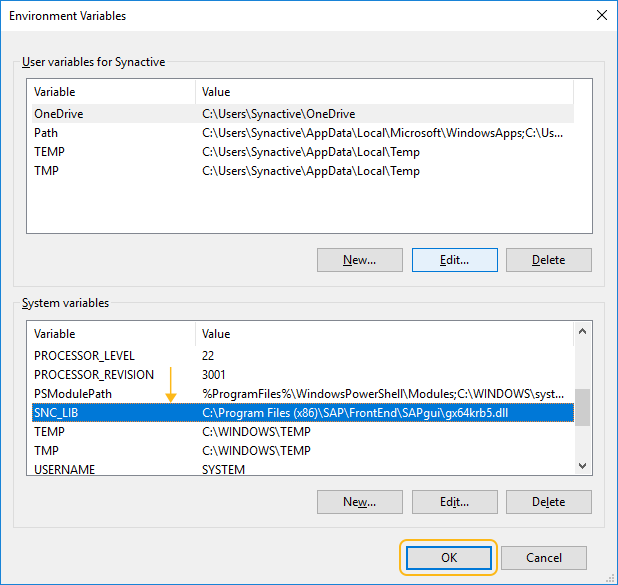This screenshot has width=618, height=585.
Task: Select the PROCESSOR_LEVEL system variable
Action: click(303, 356)
